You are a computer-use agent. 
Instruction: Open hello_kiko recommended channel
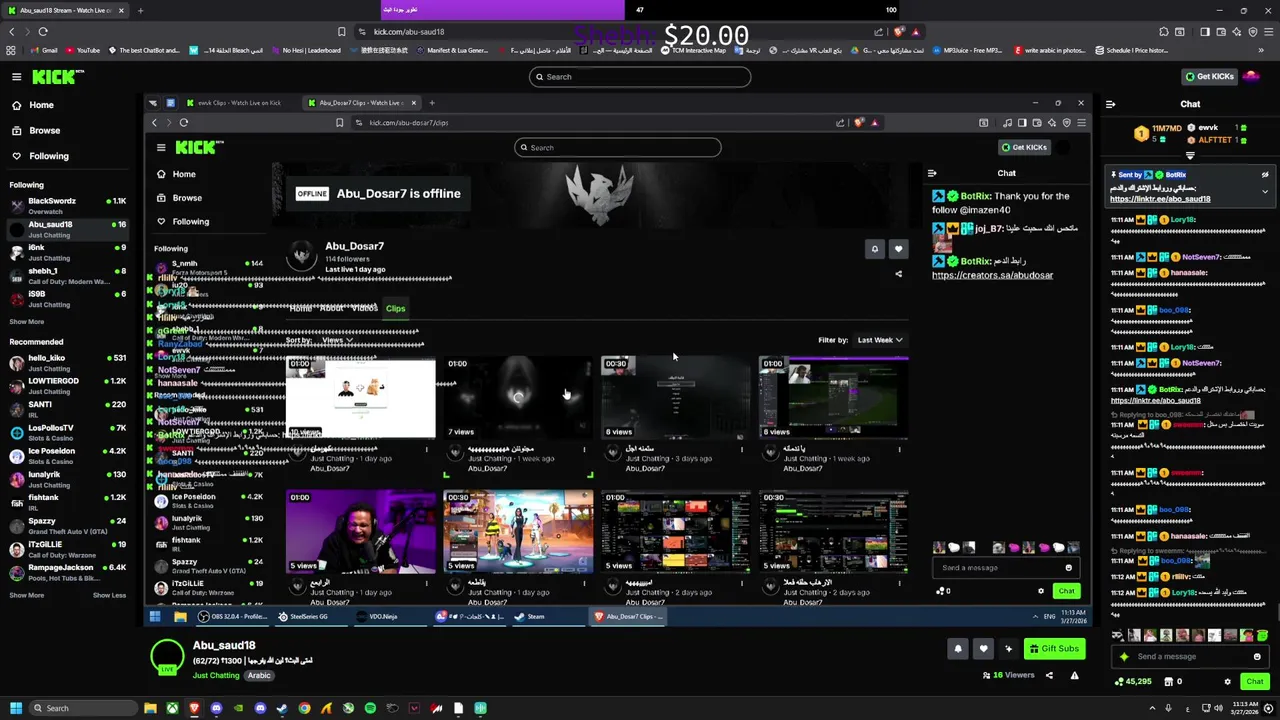(66, 362)
